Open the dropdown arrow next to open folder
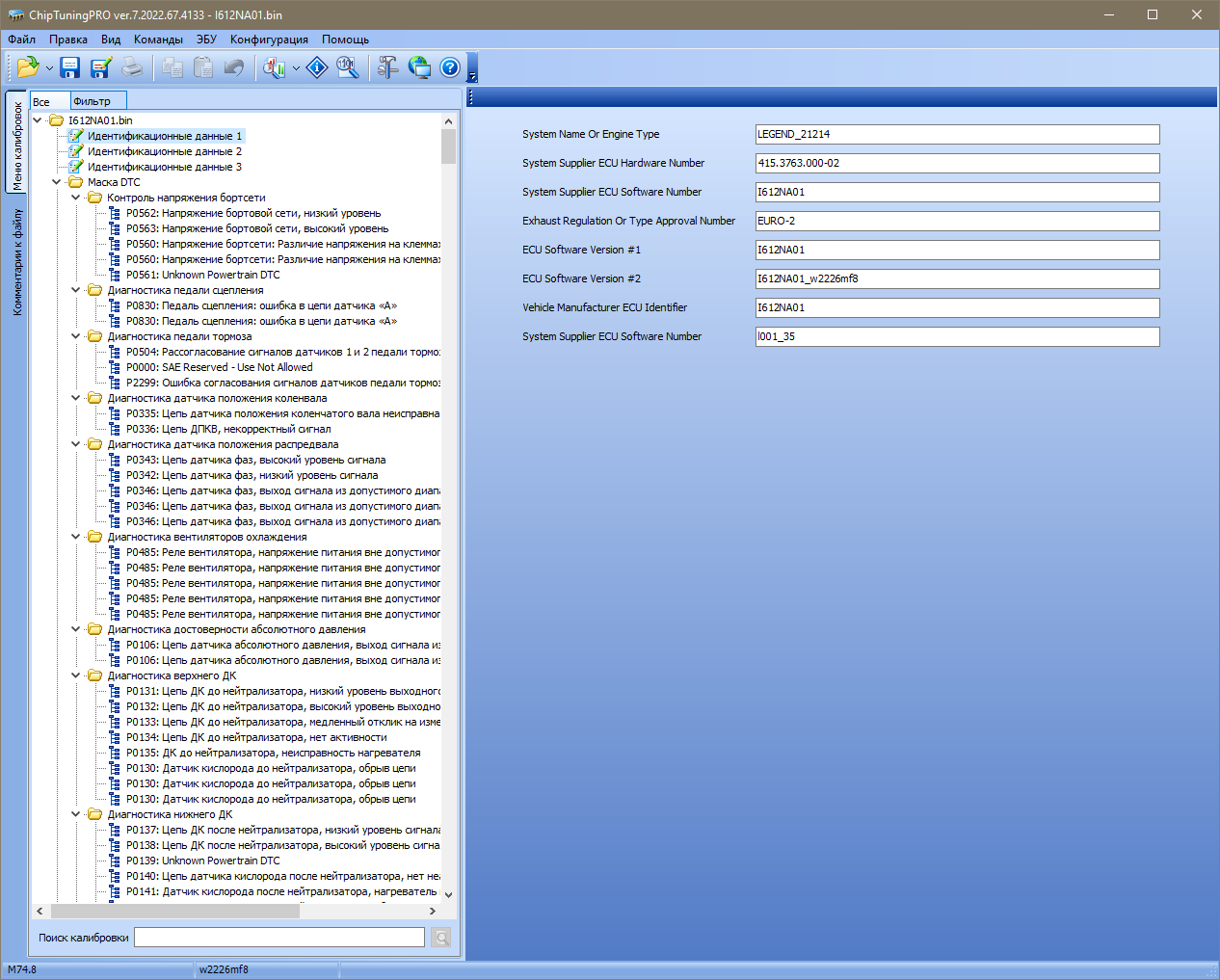This screenshot has width=1220, height=980. pos(49,68)
